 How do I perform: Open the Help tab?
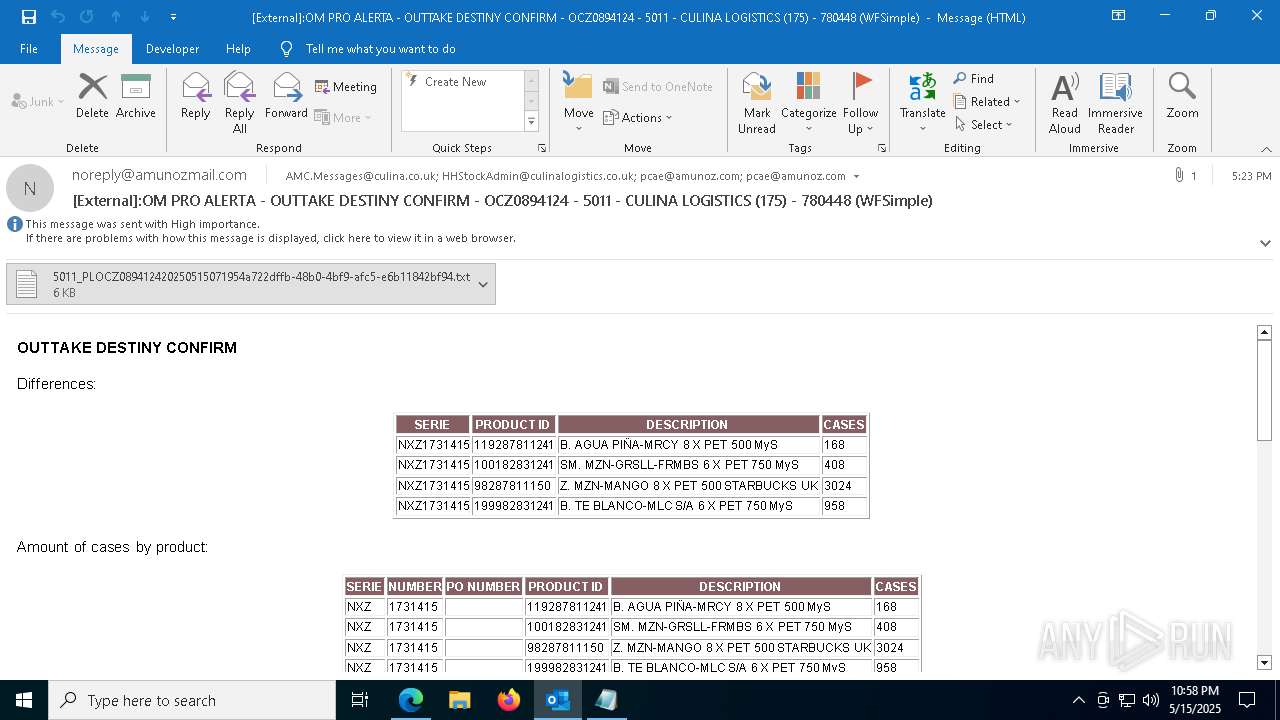(x=238, y=48)
